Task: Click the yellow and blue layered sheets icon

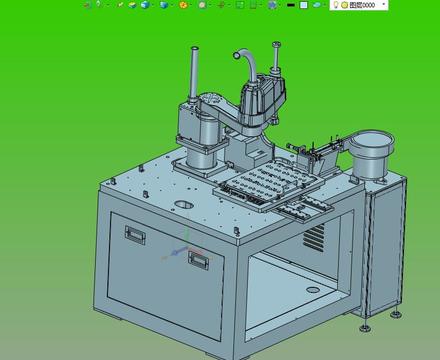Action: click(x=132, y=5)
